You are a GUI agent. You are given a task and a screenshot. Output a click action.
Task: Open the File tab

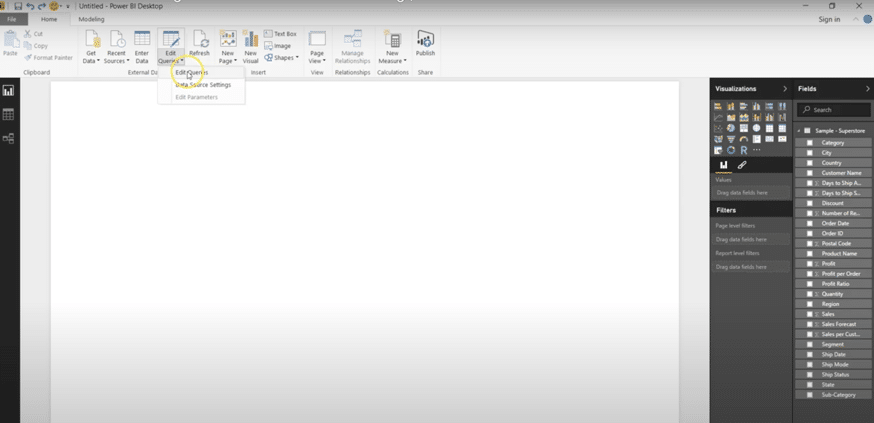tap(12, 19)
